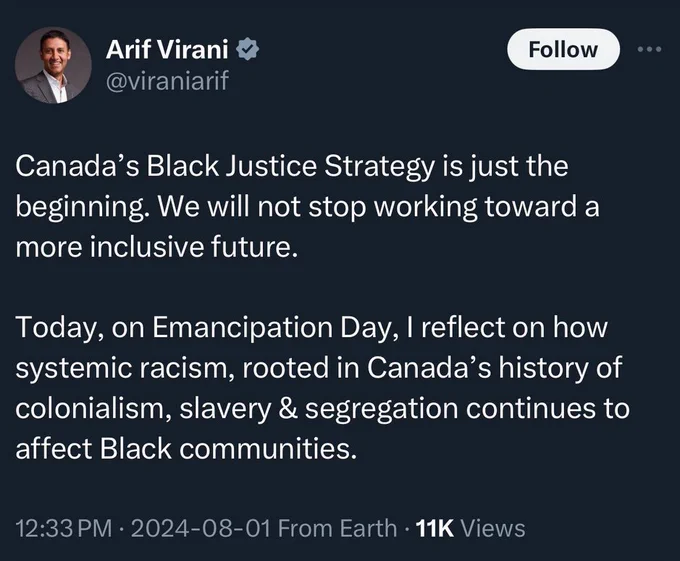This screenshot has width=680, height=561.
Task: Click the words colonialism, slavery & segregation
Action: (237, 409)
